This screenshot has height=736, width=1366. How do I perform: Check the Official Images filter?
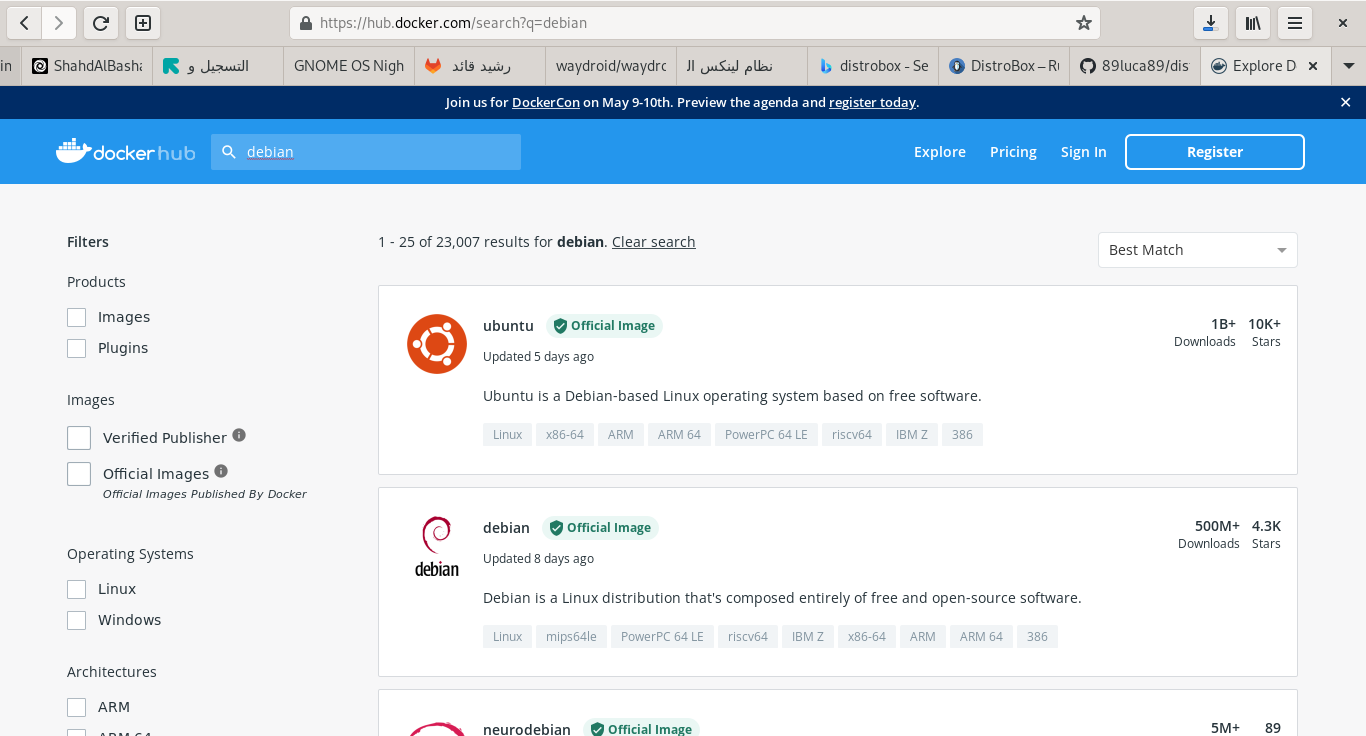(x=78, y=473)
